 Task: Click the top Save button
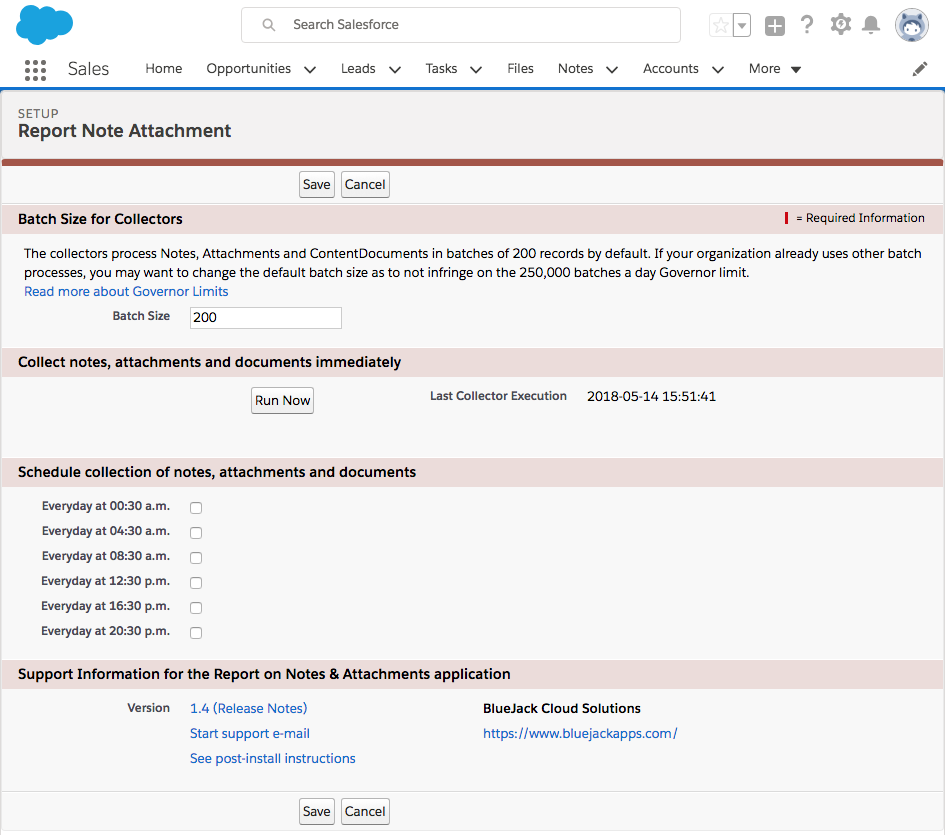(316, 184)
